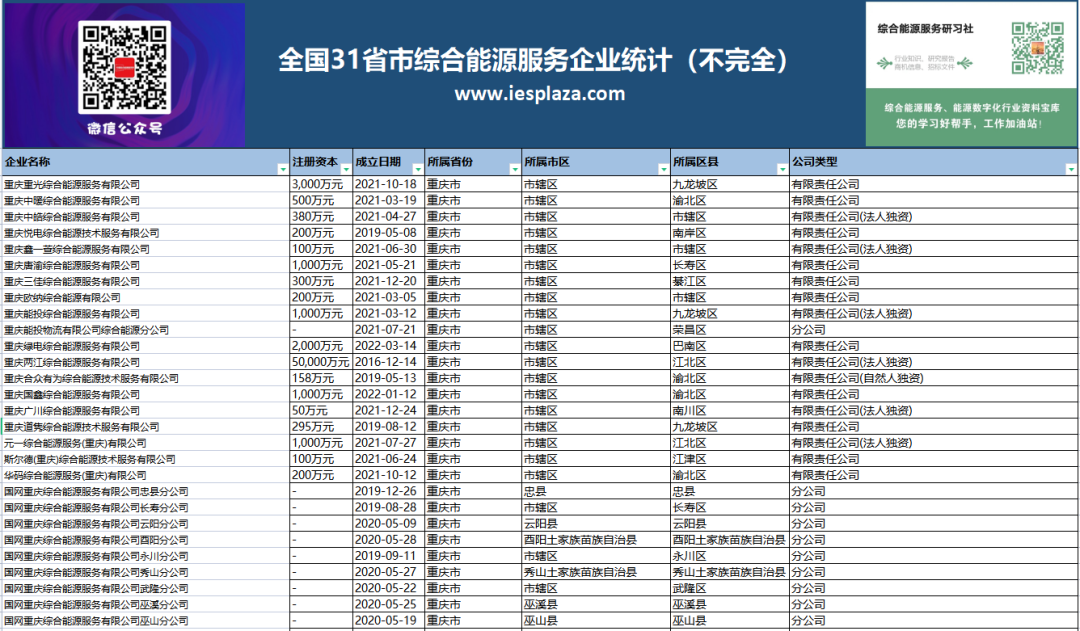Click the 综合能源服务研习社 heading text

(925, 32)
